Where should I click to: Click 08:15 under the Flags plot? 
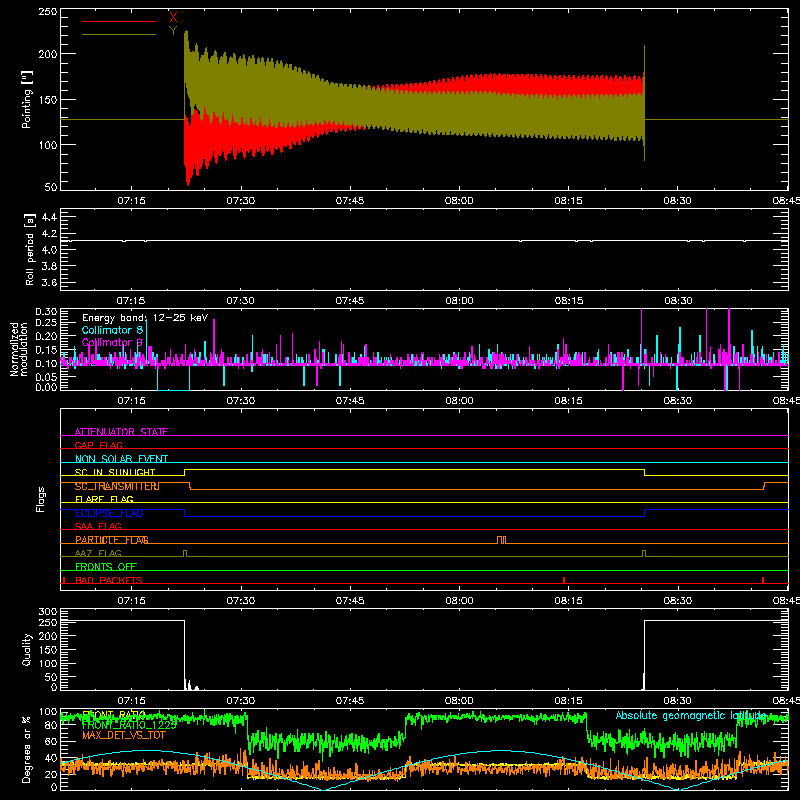568,601
